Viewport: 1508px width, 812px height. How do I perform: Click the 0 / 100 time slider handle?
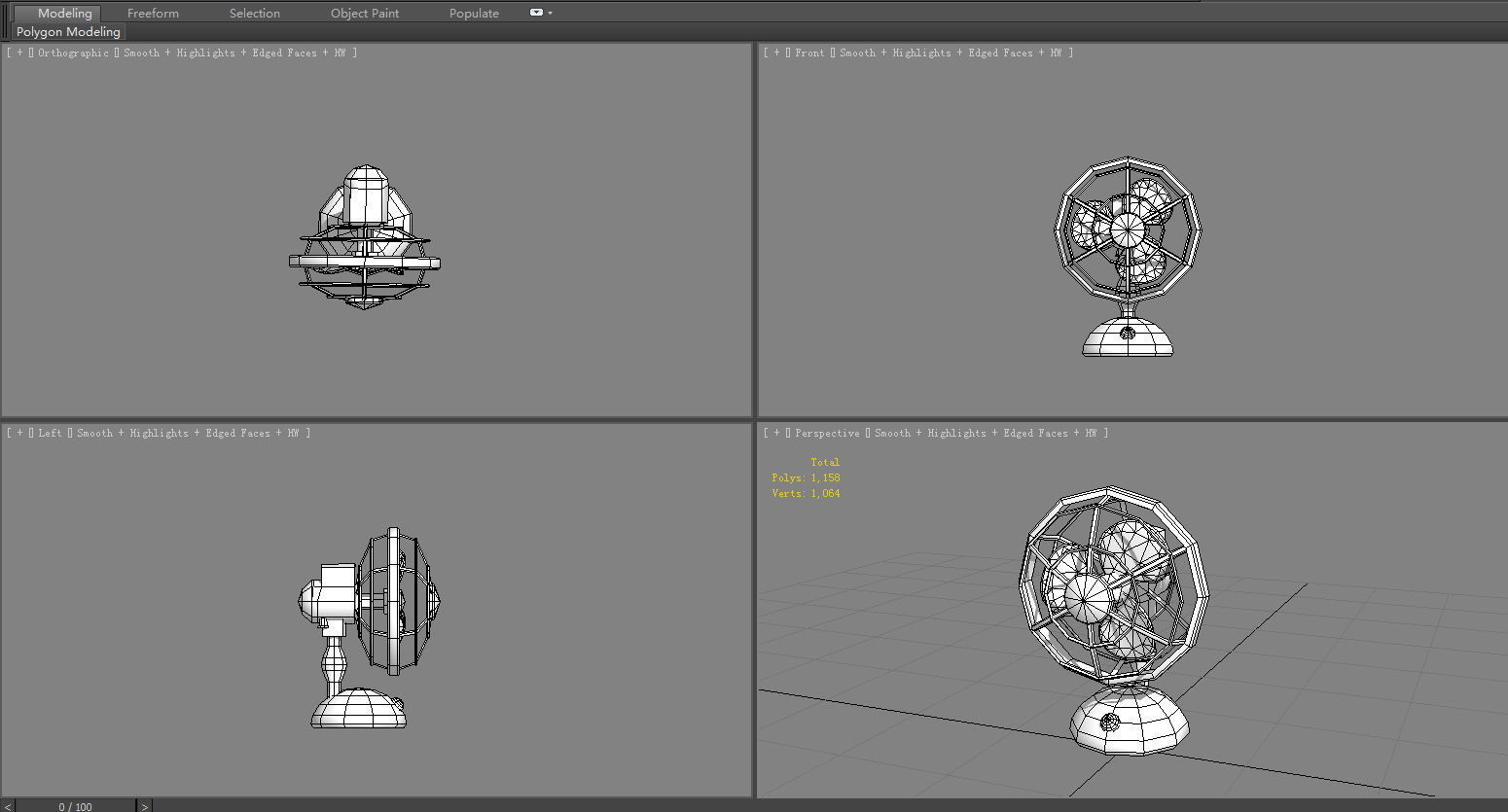pos(76,806)
